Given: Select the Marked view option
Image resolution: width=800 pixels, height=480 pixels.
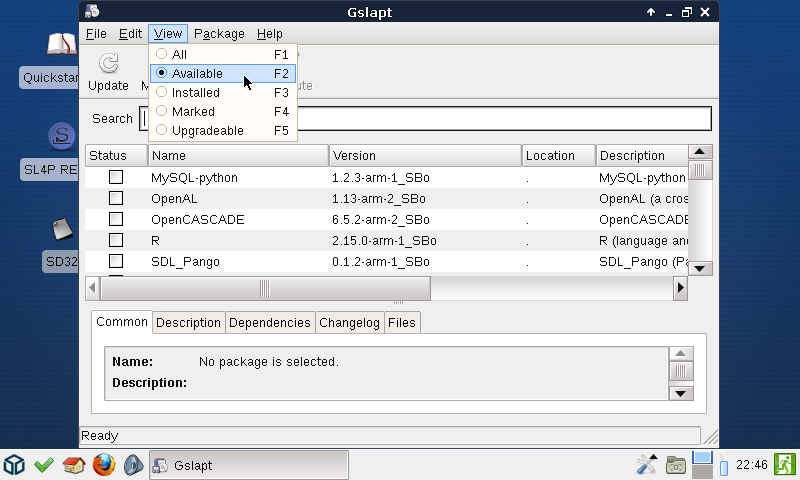Looking at the screenshot, I should [x=222, y=111].
